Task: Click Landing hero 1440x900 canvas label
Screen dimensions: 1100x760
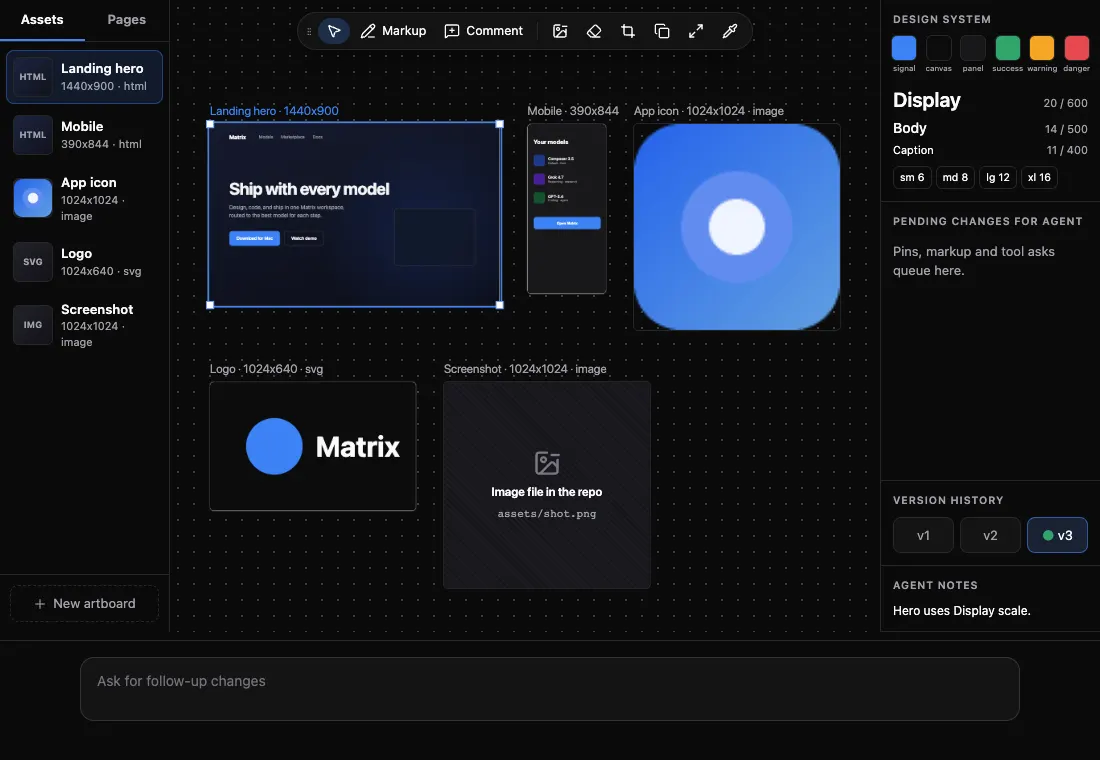Action: [x=274, y=111]
